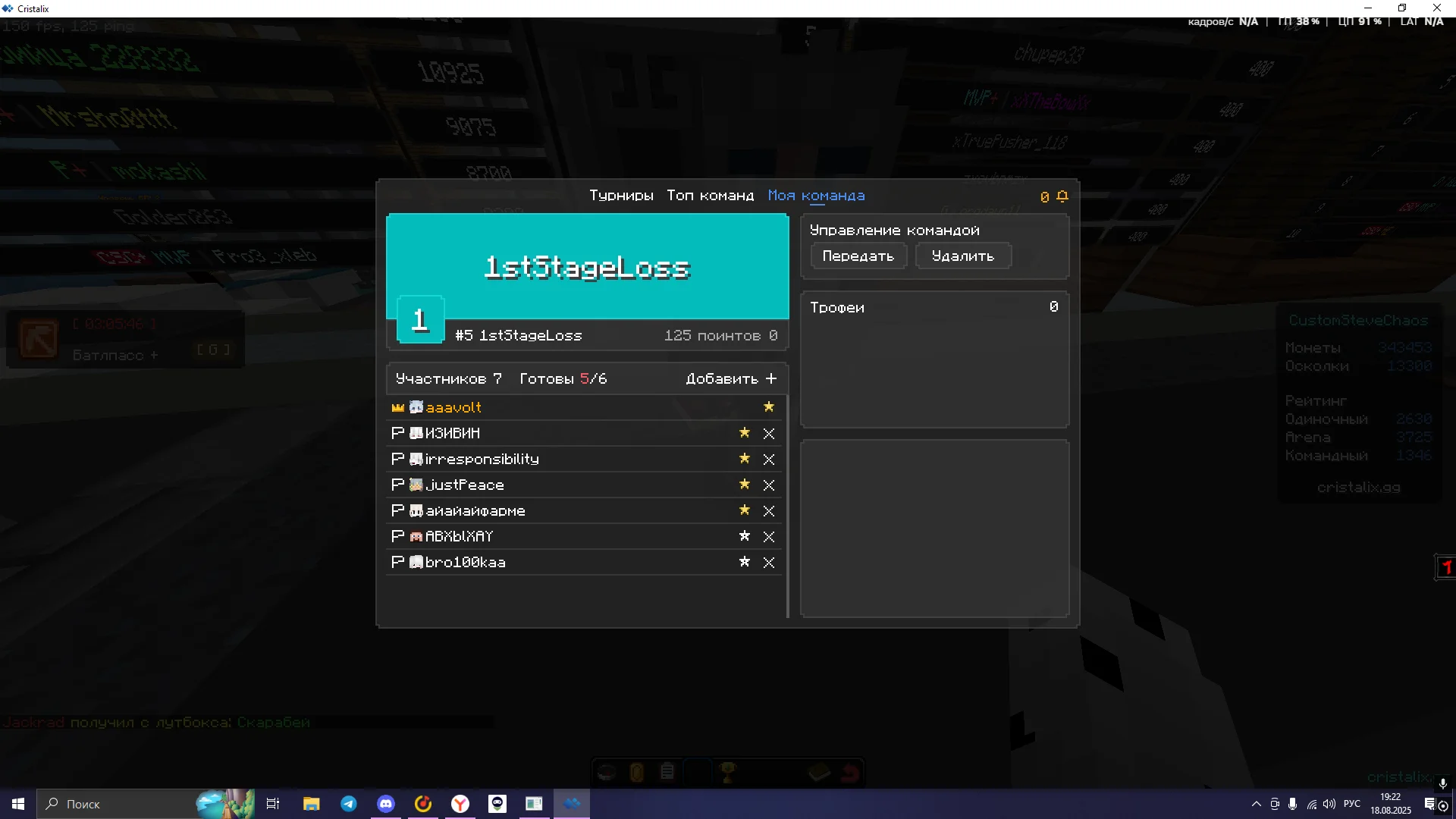Toggle the ready star for АВХЫХАҮ

[x=745, y=536]
